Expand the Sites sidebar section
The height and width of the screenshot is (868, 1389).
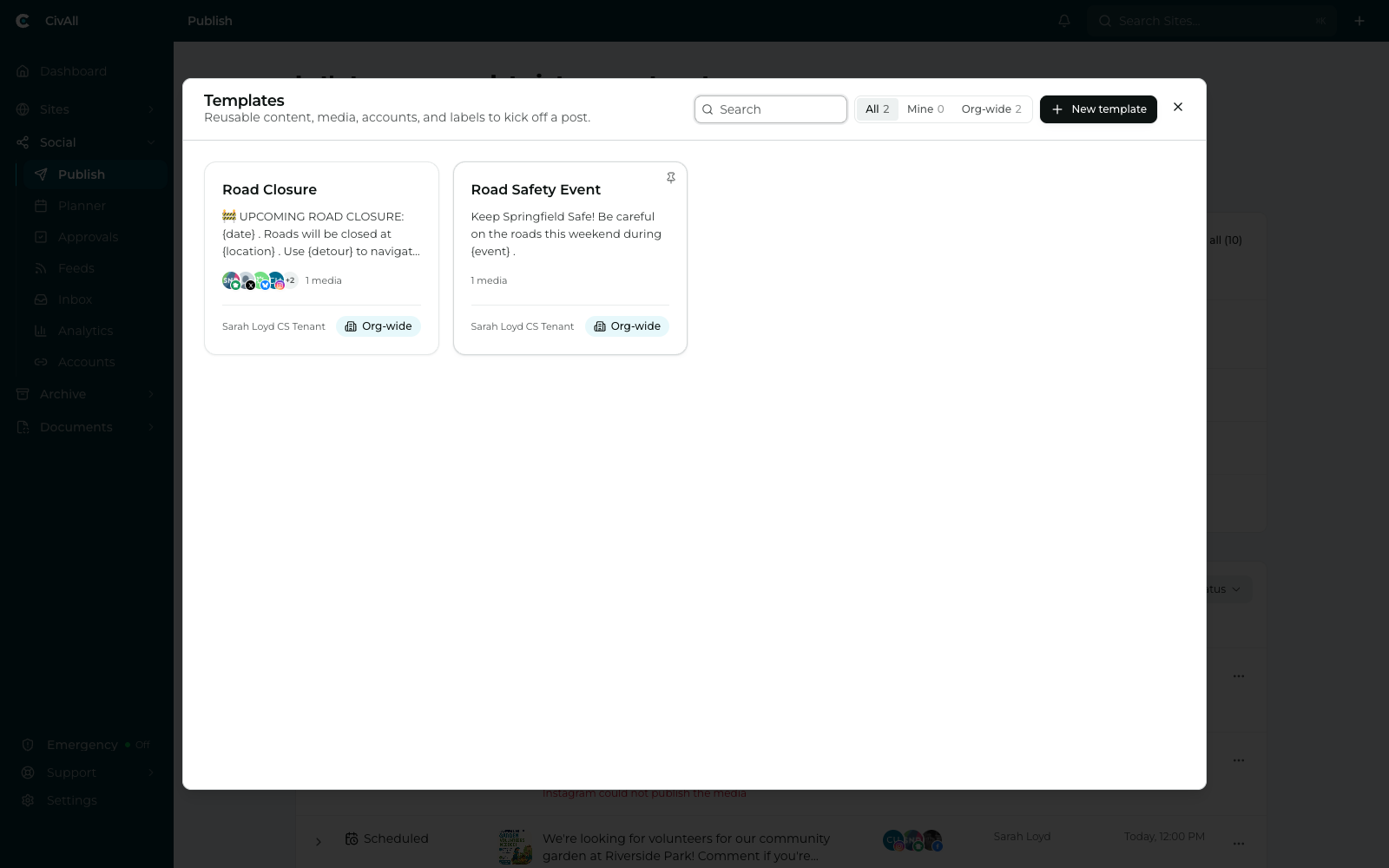(85, 109)
